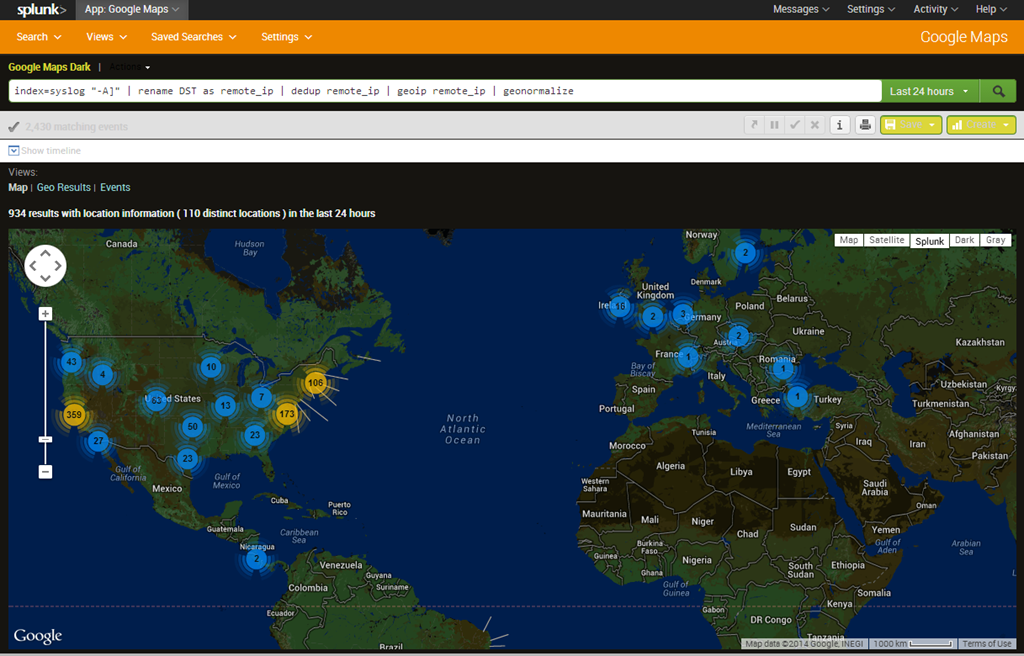
Task: Click the job inspector info icon
Action: pyautogui.click(x=840, y=125)
